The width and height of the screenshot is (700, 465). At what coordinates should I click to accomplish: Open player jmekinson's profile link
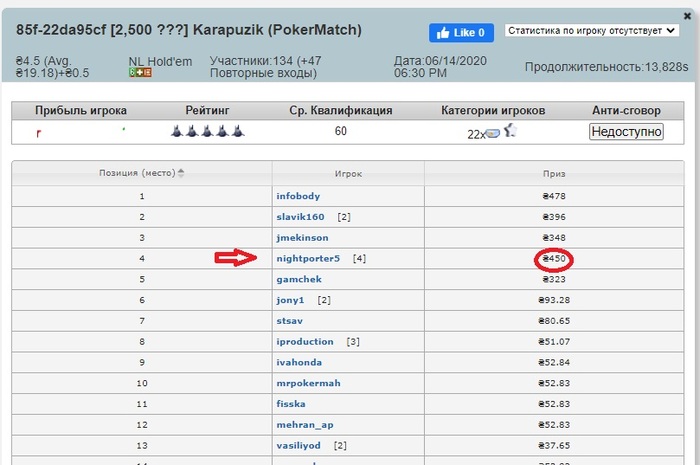[x=302, y=237]
